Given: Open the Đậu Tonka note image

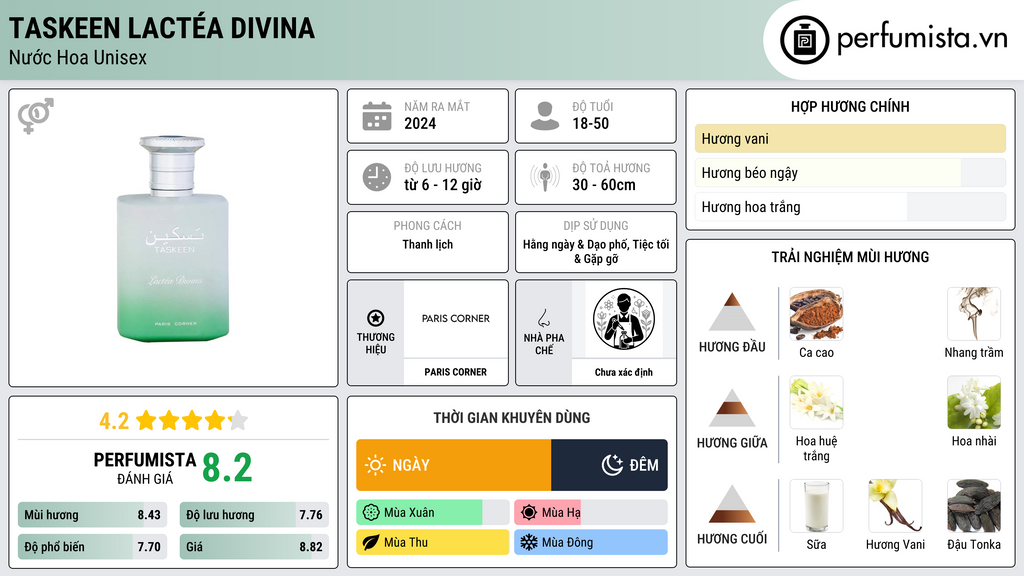Looking at the screenshot, I should click(x=974, y=506).
